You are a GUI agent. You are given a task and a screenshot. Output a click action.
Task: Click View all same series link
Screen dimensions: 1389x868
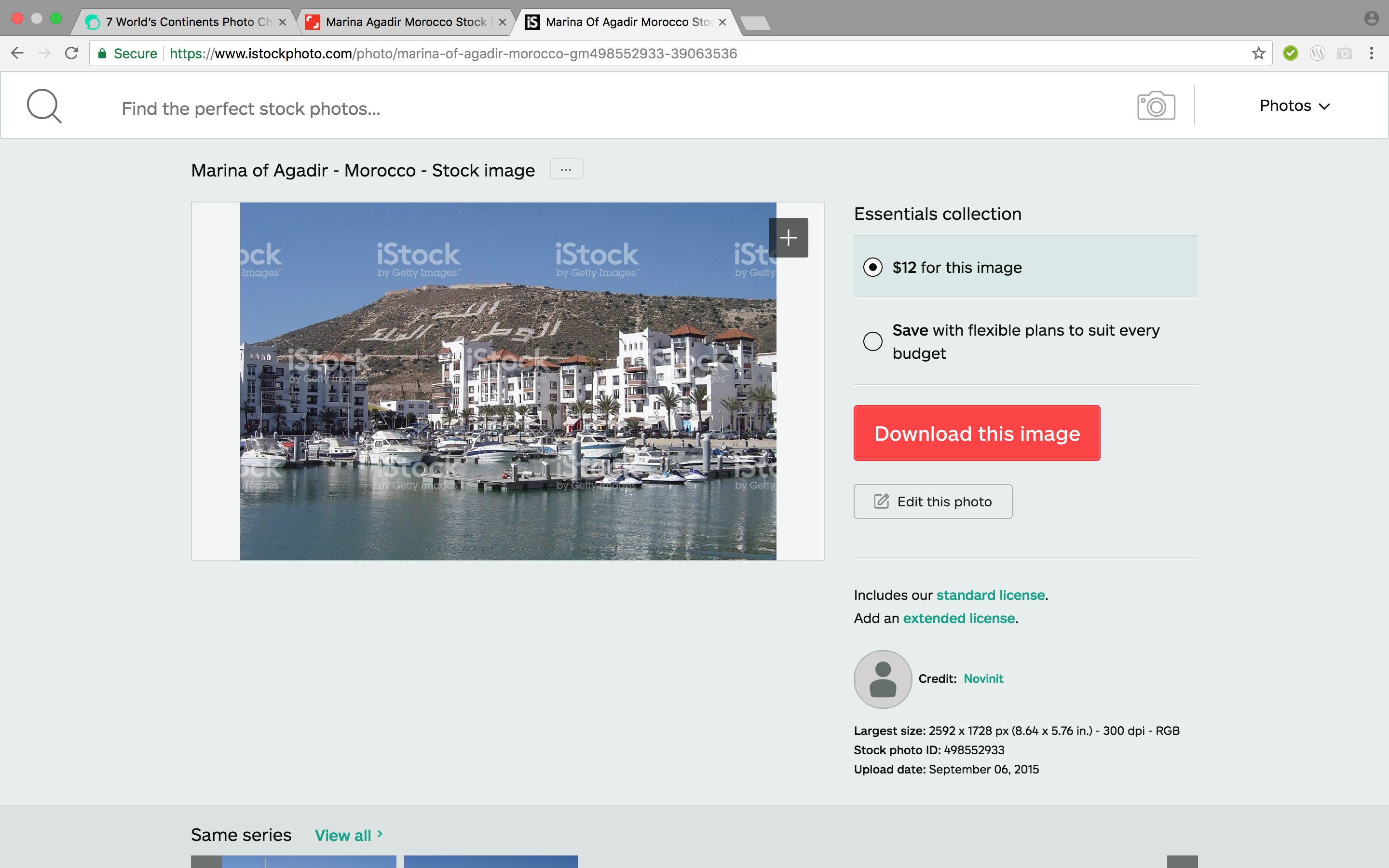348,835
